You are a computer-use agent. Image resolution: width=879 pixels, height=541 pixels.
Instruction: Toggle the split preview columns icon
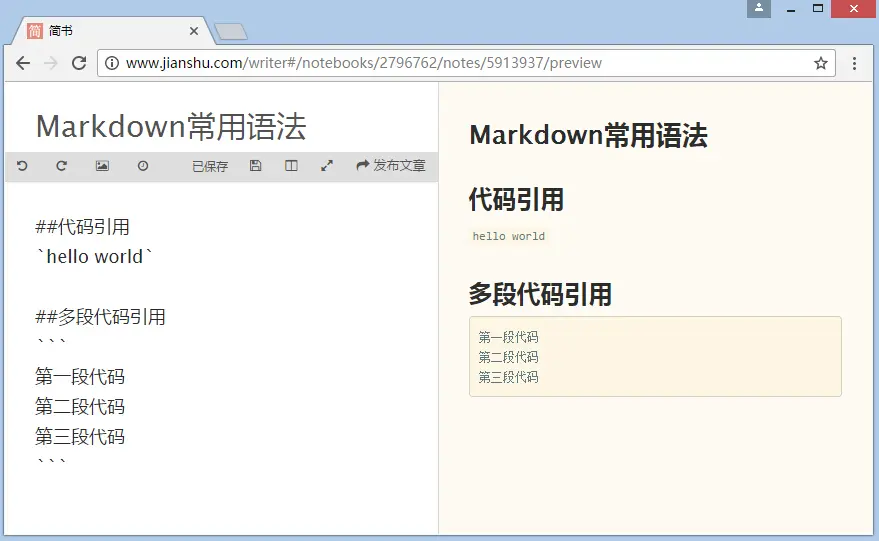(x=291, y=165)
